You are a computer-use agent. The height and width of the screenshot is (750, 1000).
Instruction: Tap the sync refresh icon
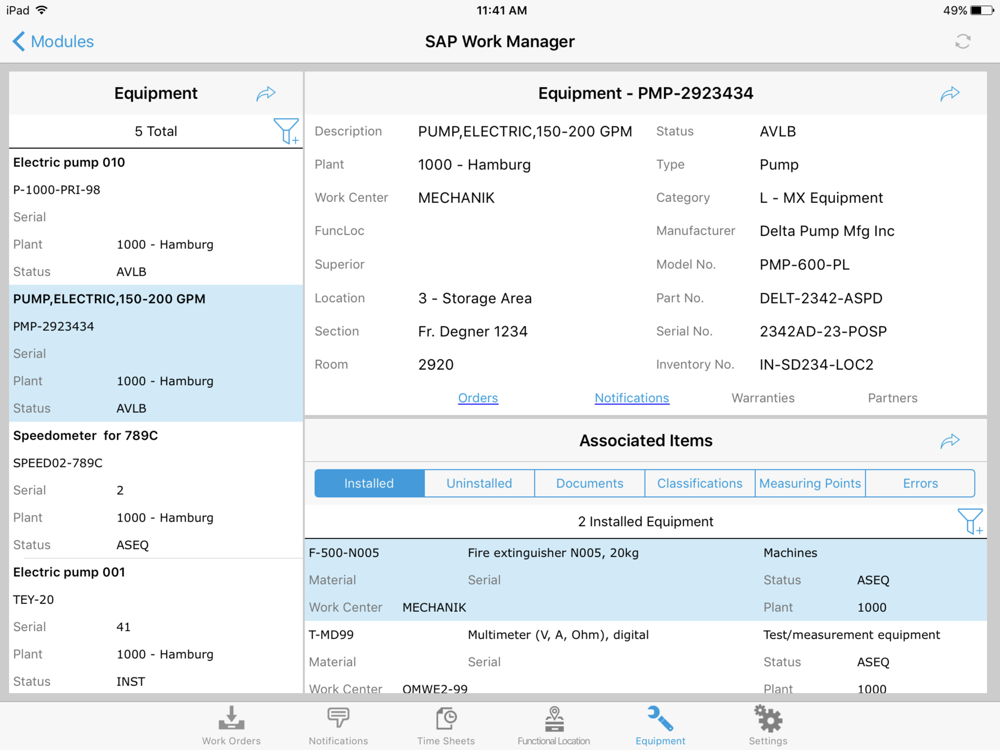(962, 41)
